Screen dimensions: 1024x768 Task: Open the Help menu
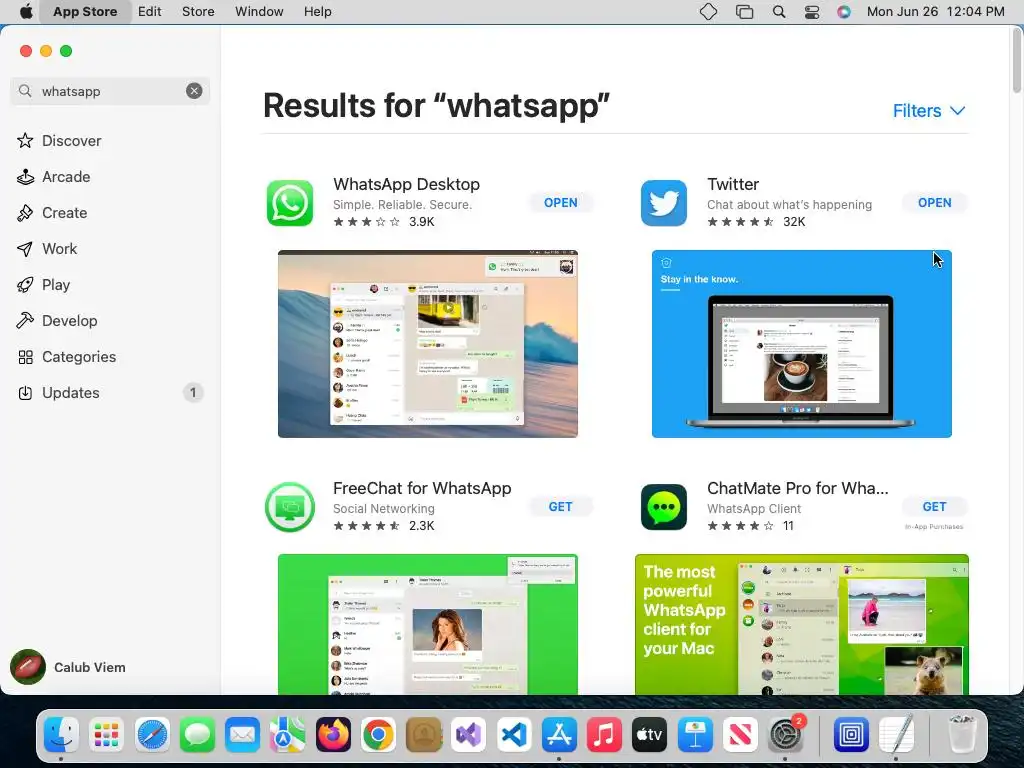point(317,11)
